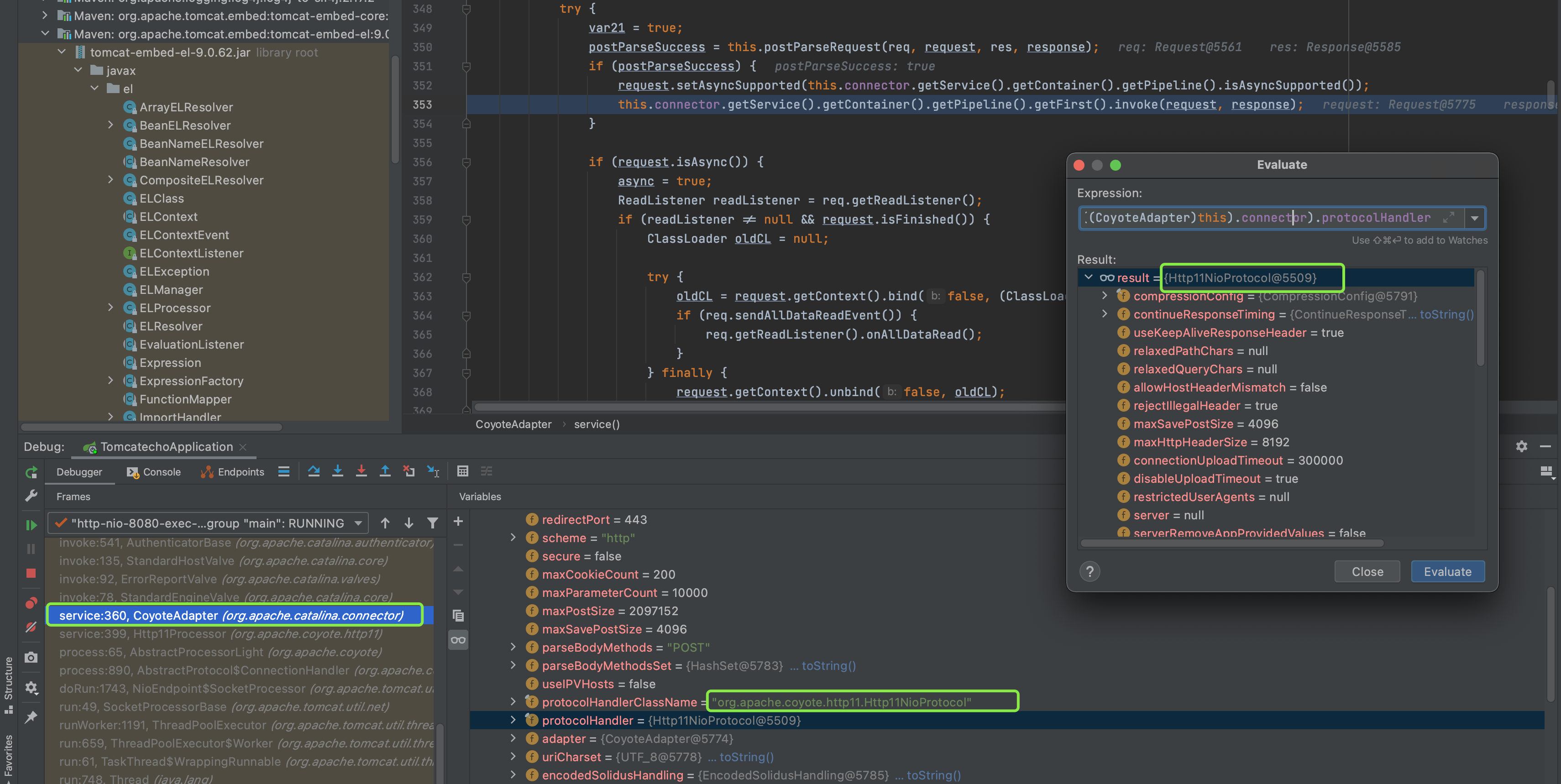Collapse the result node in Evaluate
1561x784 pixels.
(x=1088, y=277)
